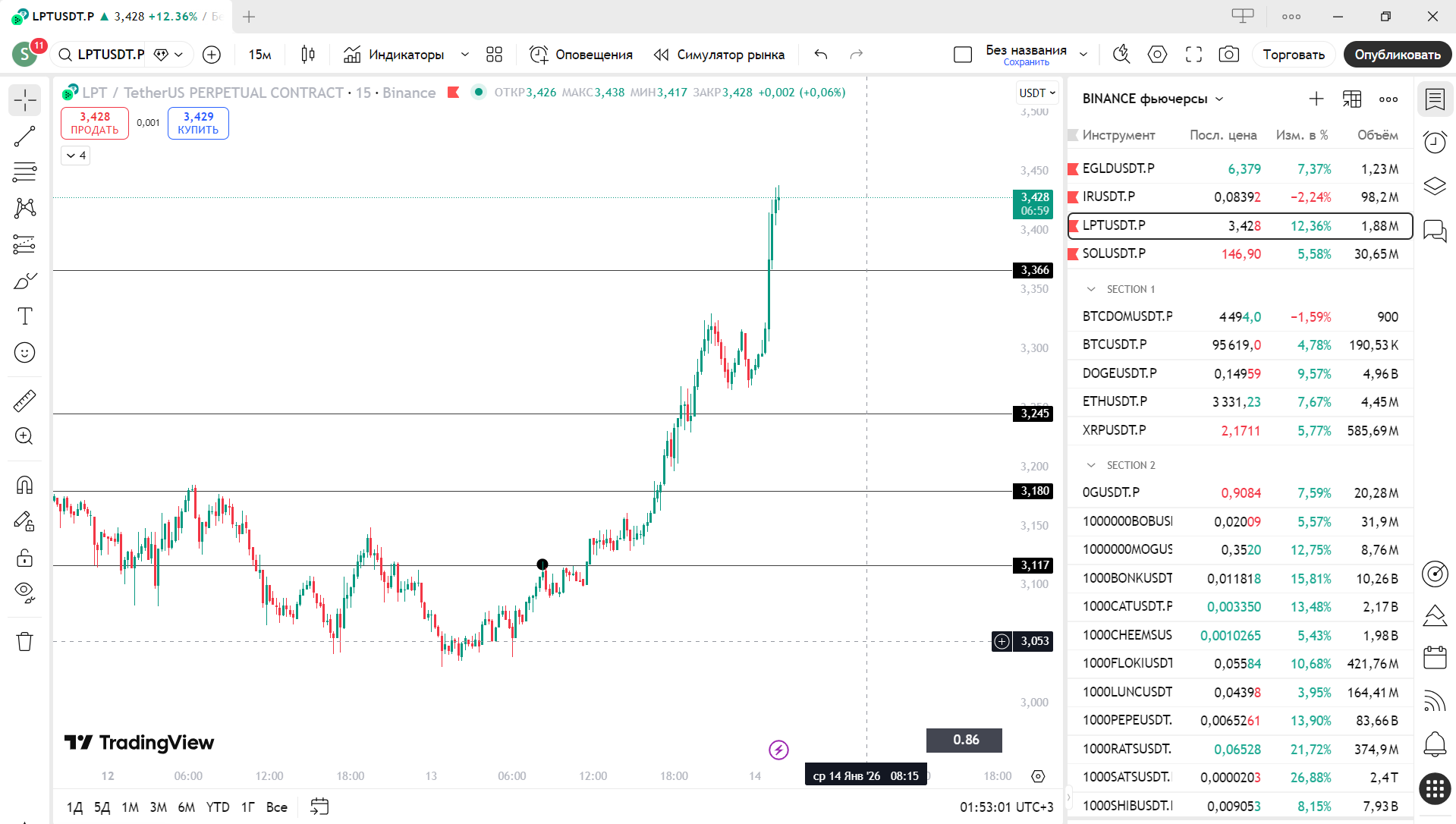Open the candlestick chart type selector
This screenshot has height=824, width=1456.
click(307, 55)
